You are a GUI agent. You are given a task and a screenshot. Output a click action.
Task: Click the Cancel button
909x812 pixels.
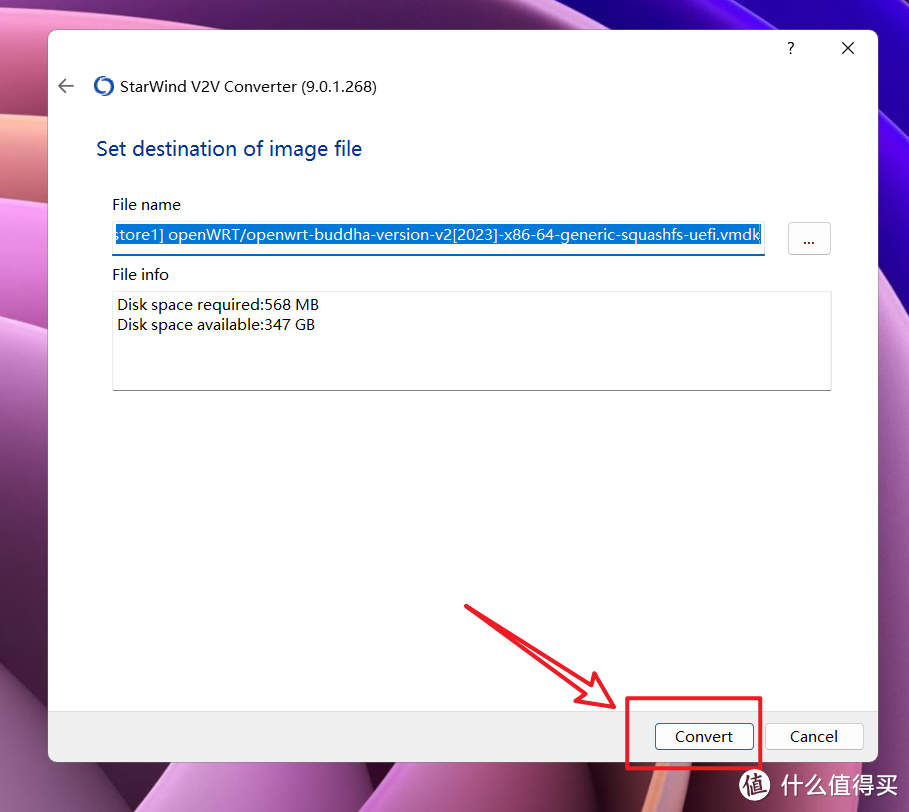814,736
